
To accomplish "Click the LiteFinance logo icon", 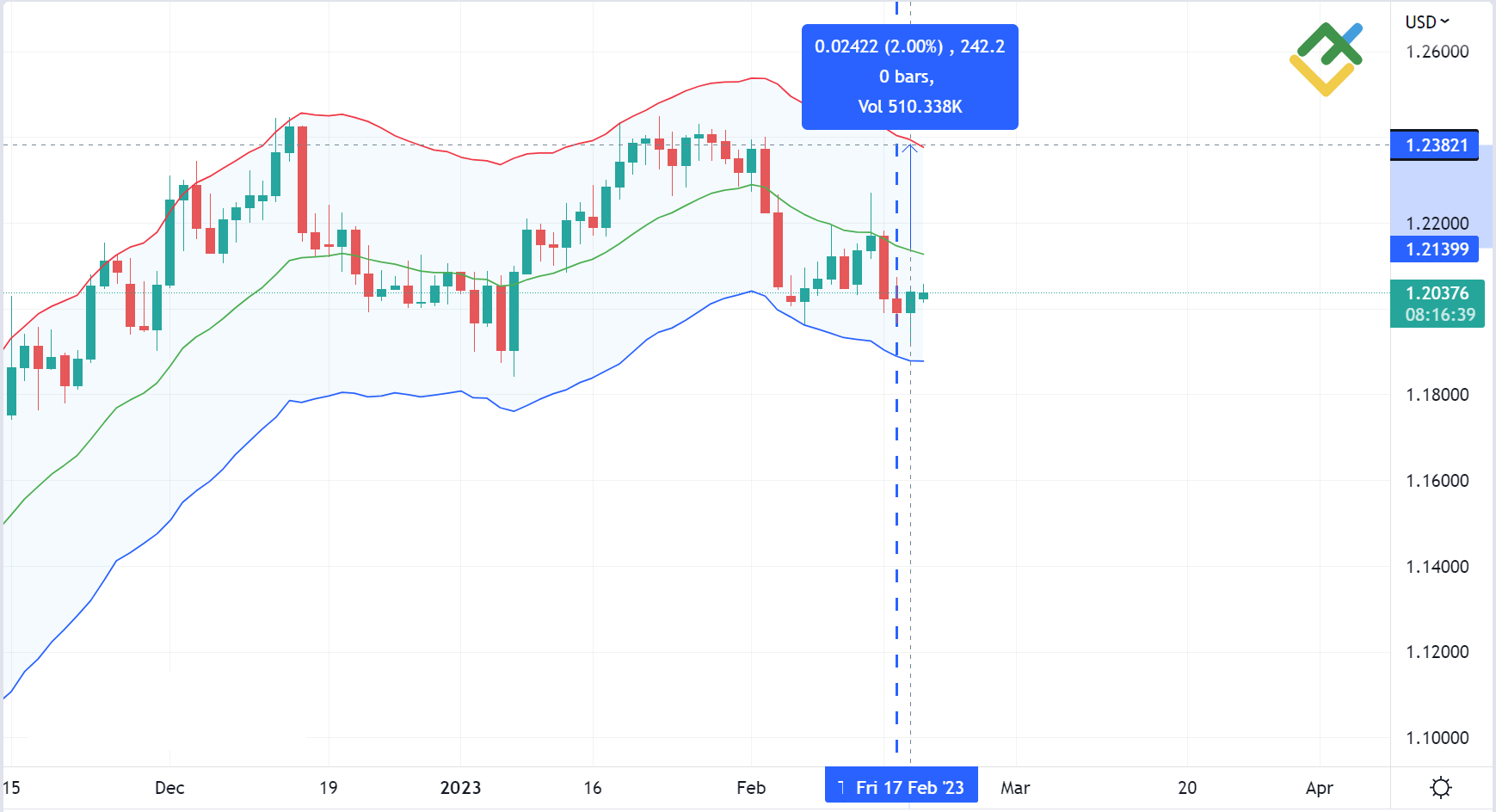I will click(x=1326, y=59).
